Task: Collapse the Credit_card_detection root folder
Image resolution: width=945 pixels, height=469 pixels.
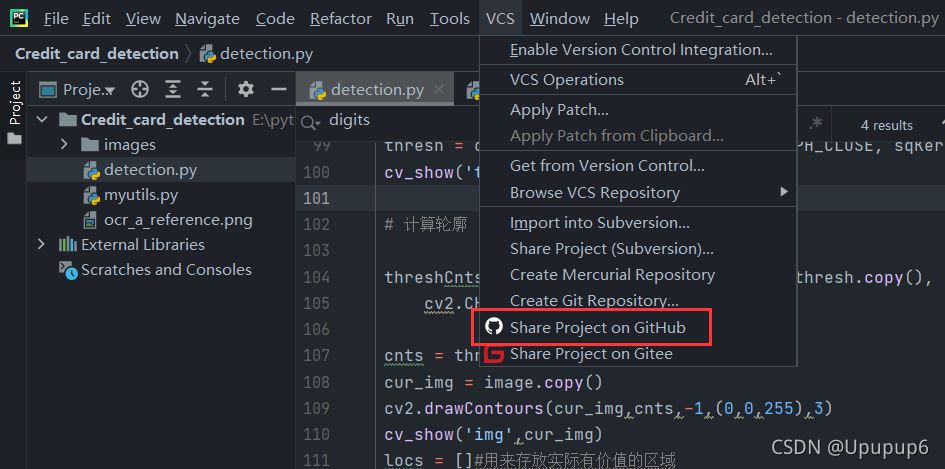Action: click(42, 120)
